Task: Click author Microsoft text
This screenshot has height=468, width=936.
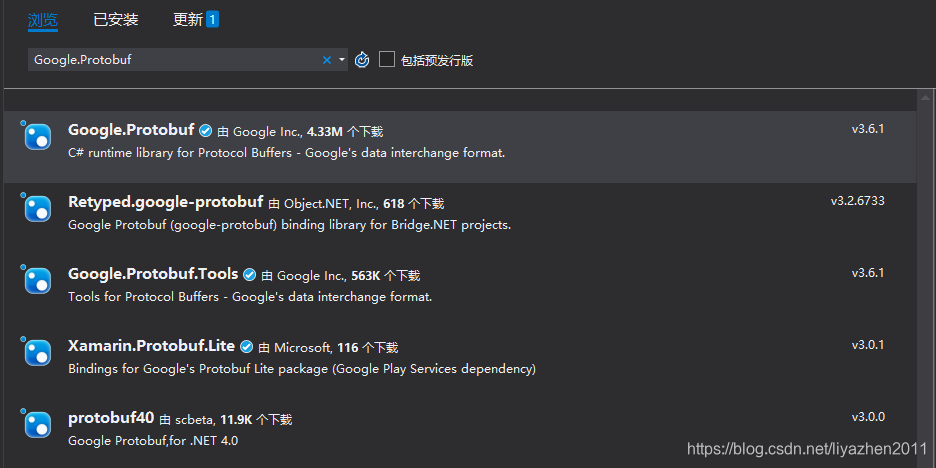Action: point(303,348)
